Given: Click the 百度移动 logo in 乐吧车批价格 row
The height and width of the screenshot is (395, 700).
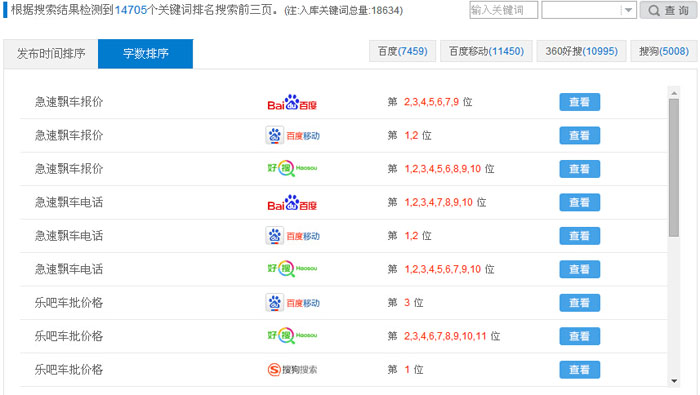Looking at the screenshot, I should [x=293, y=303].
